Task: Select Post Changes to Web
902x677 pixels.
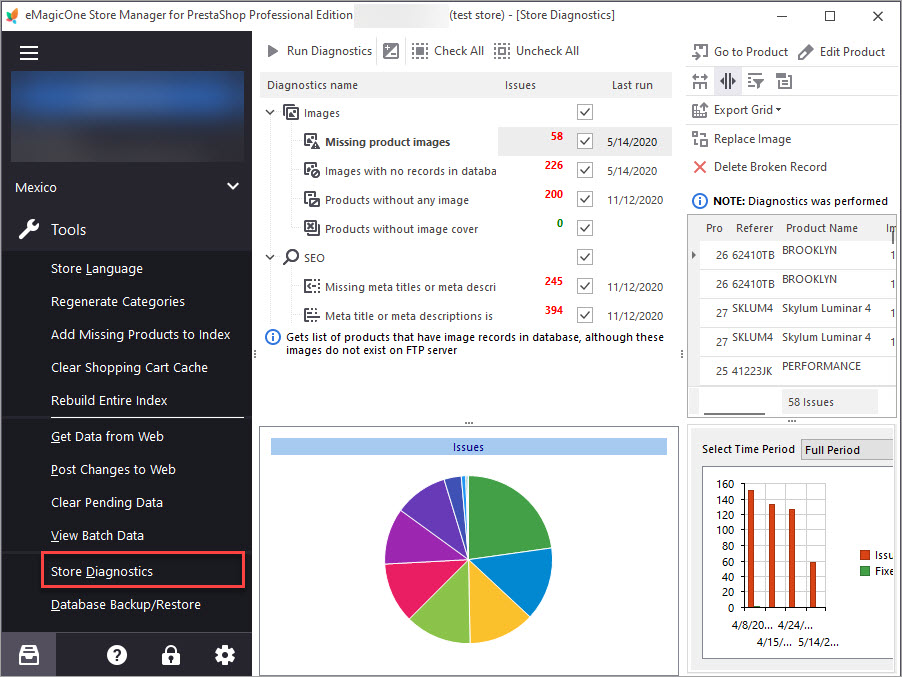Action: pyautogui.click(x=113, y=469)
